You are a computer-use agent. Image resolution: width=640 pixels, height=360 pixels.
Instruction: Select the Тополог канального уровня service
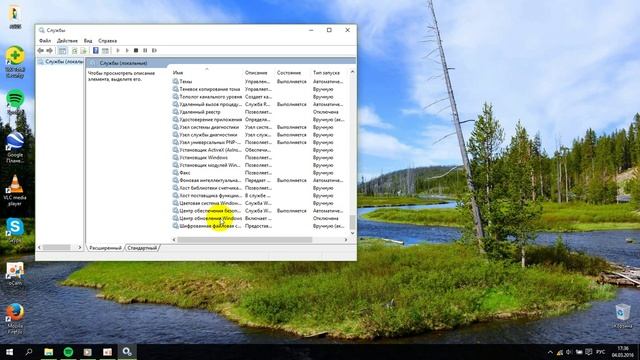tap(260, 97)
